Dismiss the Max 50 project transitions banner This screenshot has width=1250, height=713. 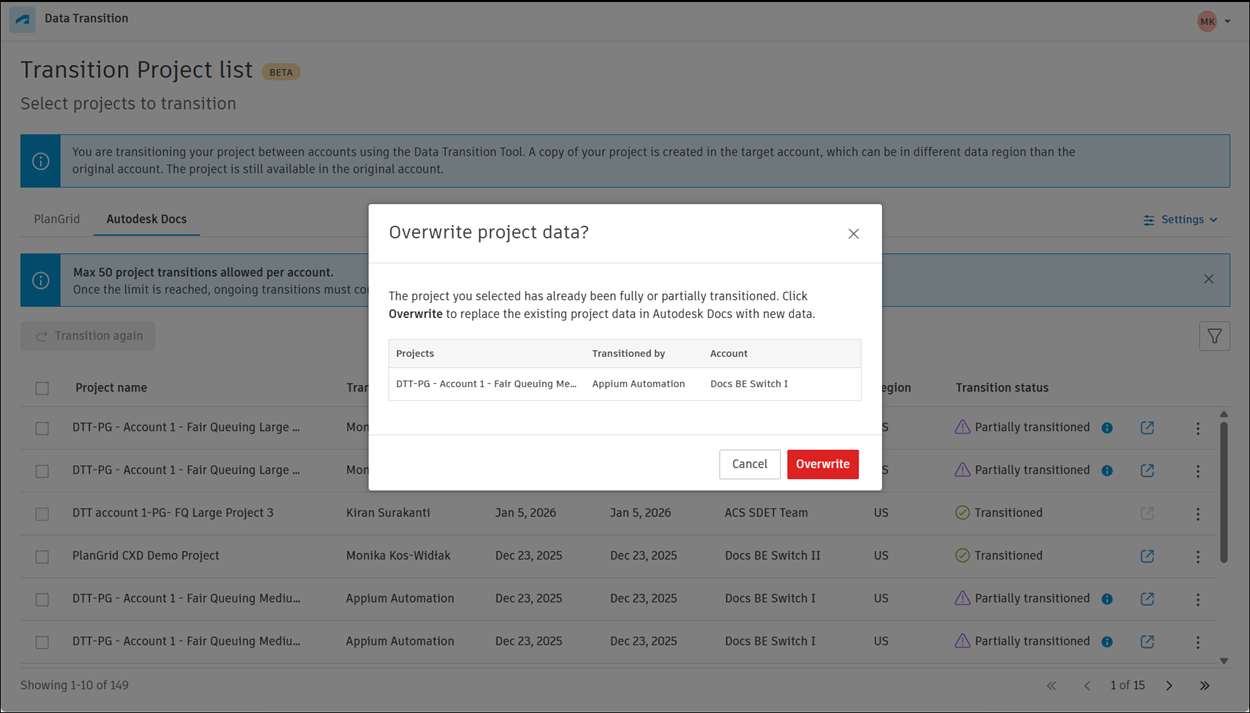[x=1208, y=279]
